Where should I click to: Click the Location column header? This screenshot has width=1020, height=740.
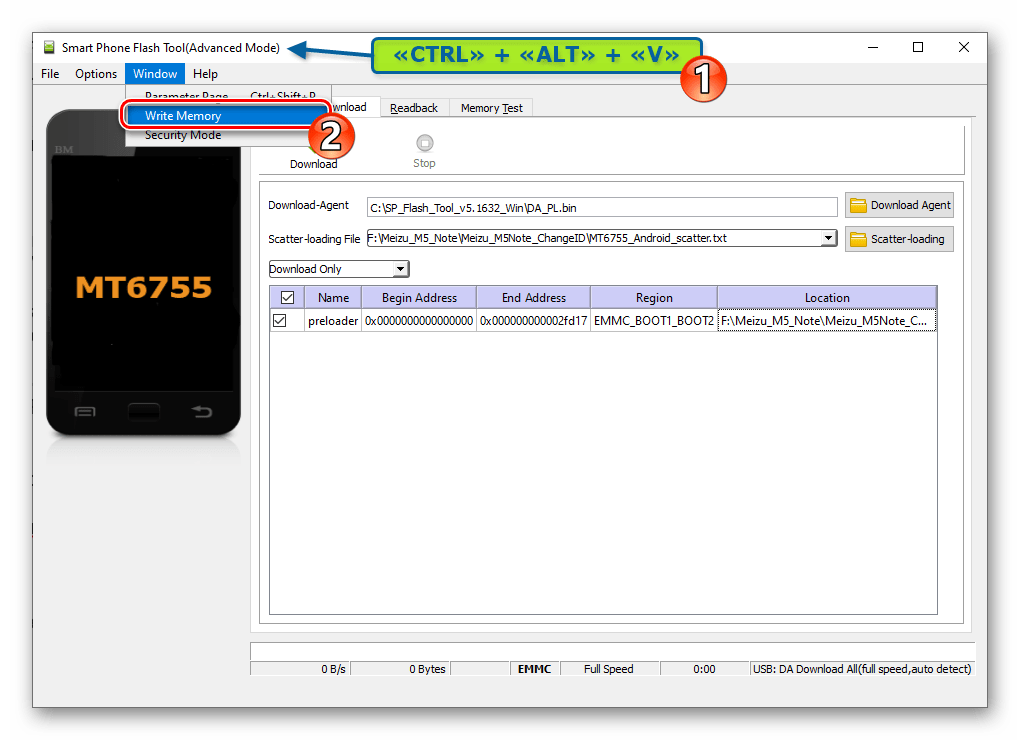(827, 298)
